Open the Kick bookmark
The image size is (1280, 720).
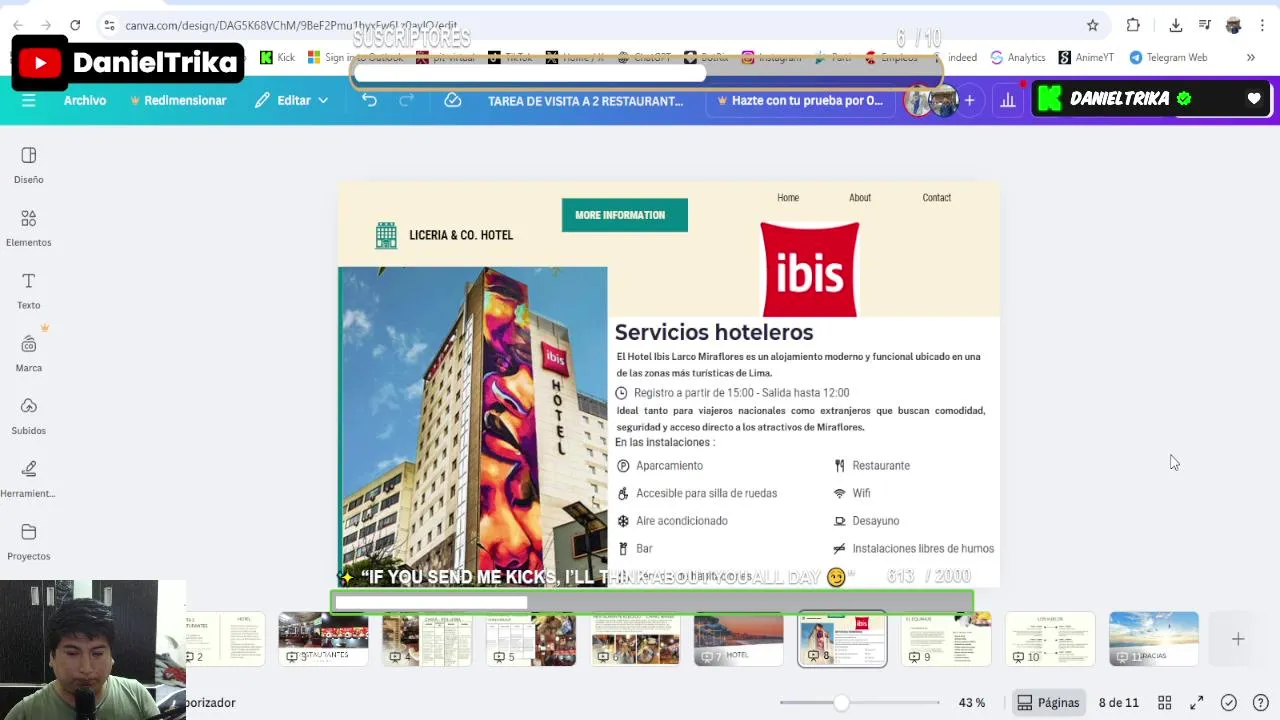(x=277, y=57)
